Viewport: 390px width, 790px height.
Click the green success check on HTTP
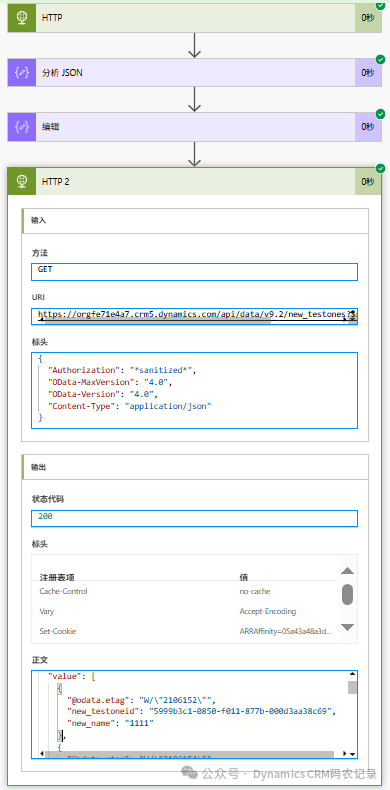pyautogui.click(x=380, y=5)
